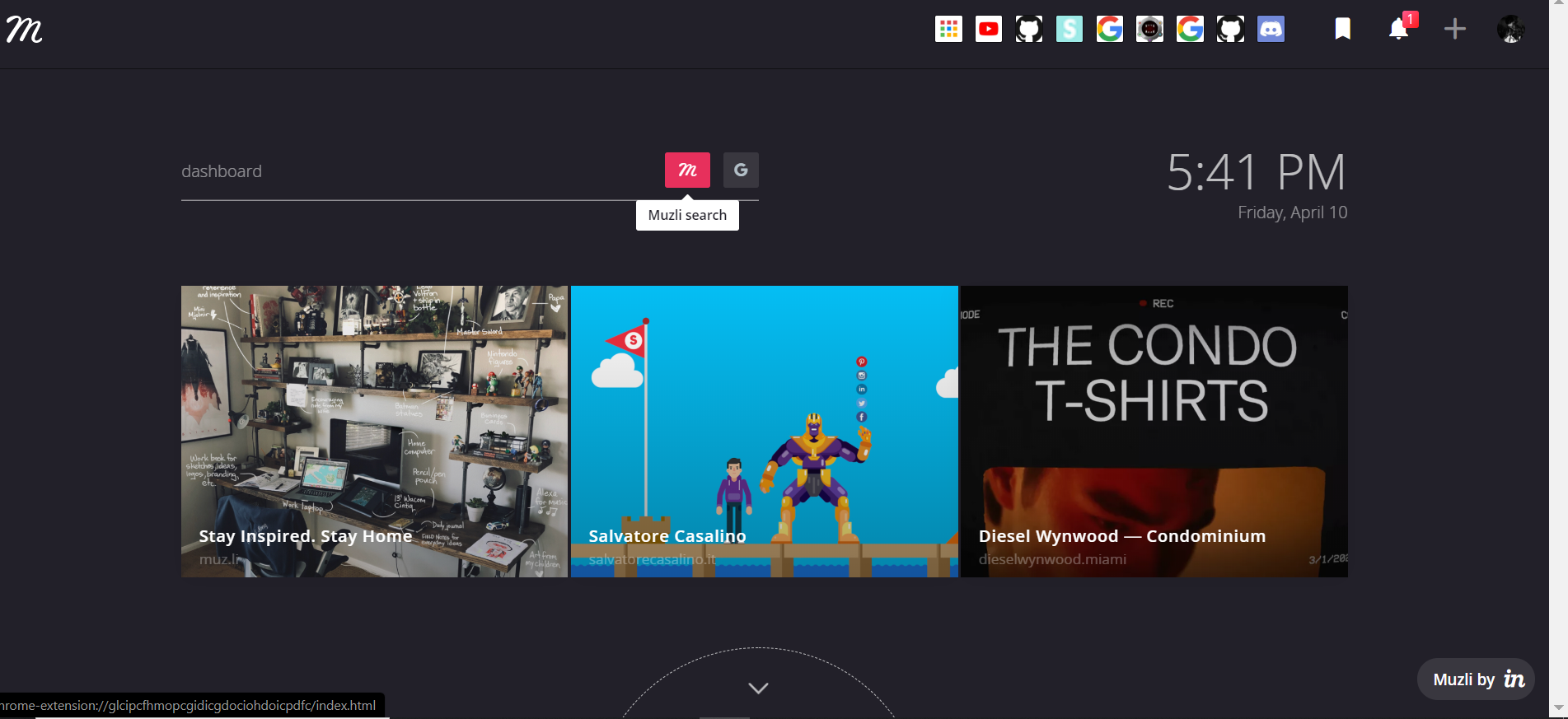Click the Muzli logo in the header
Screen dimensions: 1568x719
point(24,30)
